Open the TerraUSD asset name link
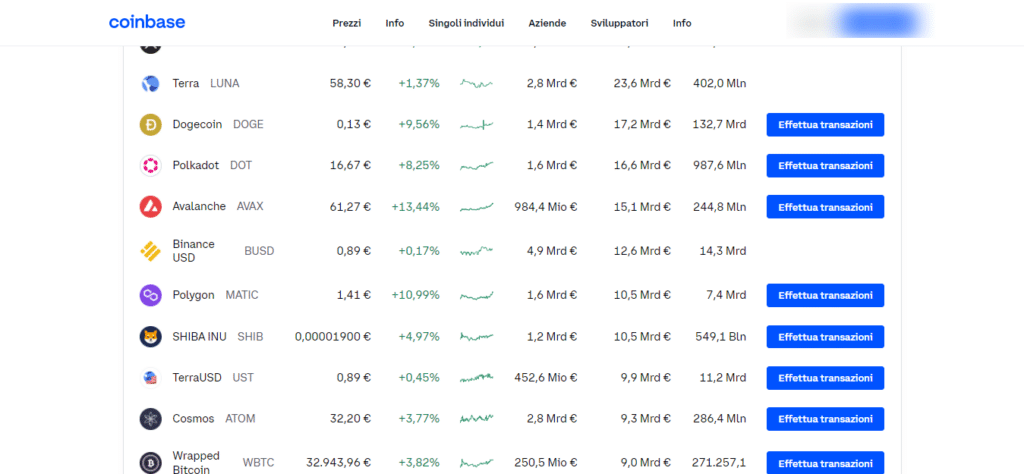The height and width of the screenshot is (474, 1024). pos(197,377)
